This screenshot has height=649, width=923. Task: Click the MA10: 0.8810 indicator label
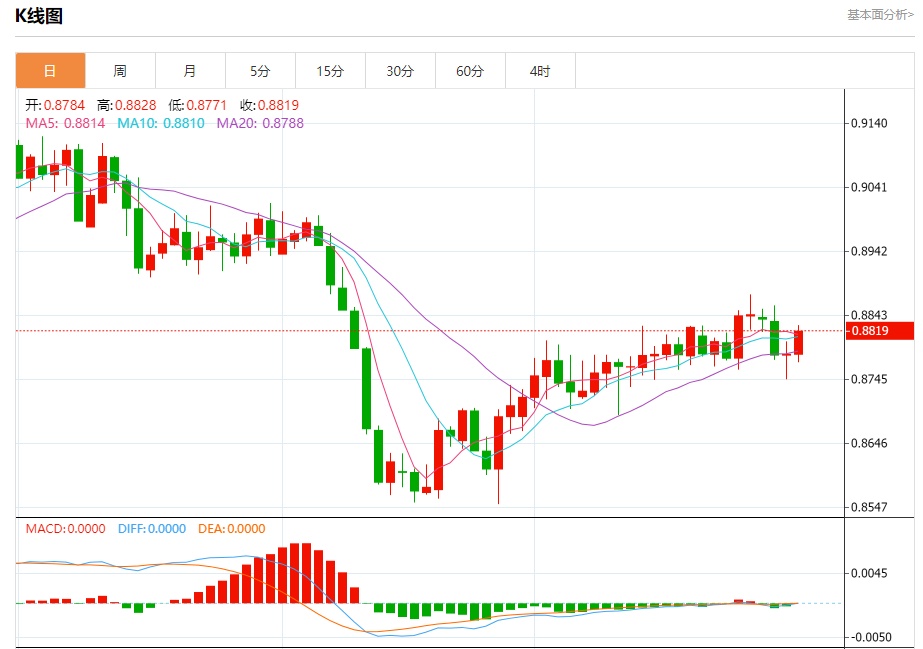[x=161, y=123]
